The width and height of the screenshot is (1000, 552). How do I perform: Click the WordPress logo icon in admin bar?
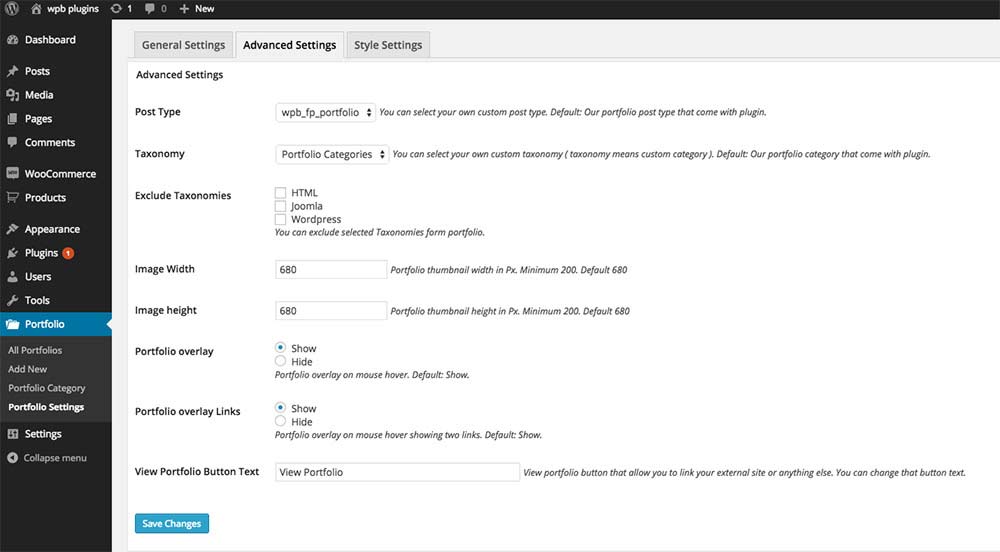13,8
